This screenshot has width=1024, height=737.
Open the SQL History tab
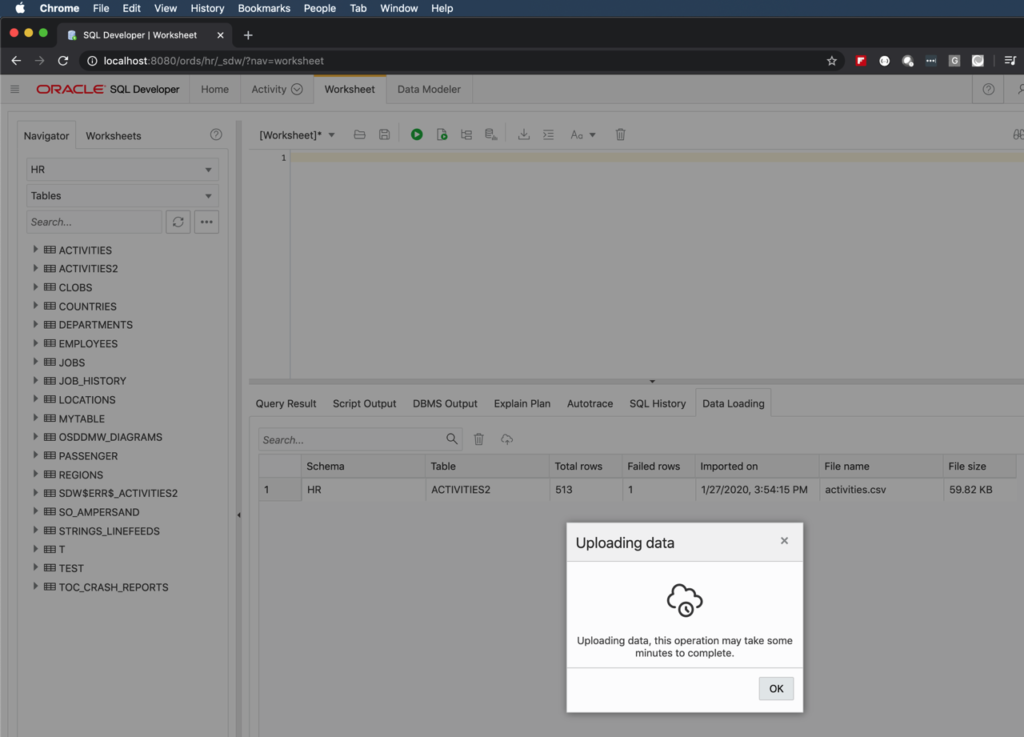(658, 403)
